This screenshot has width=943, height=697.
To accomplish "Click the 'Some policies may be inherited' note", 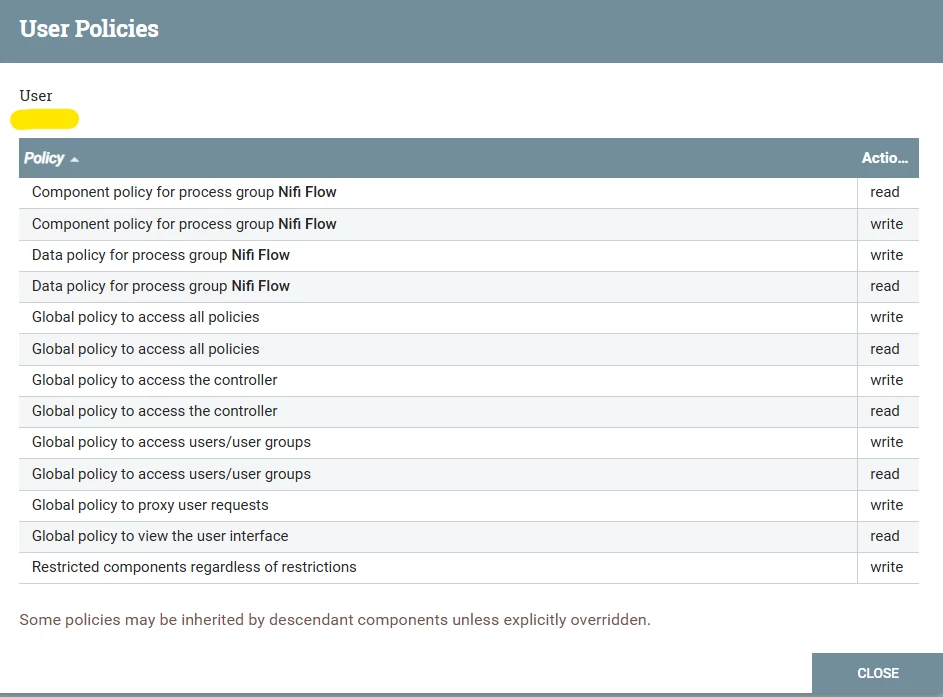I will pyautogui.click(x=335, y=620).
